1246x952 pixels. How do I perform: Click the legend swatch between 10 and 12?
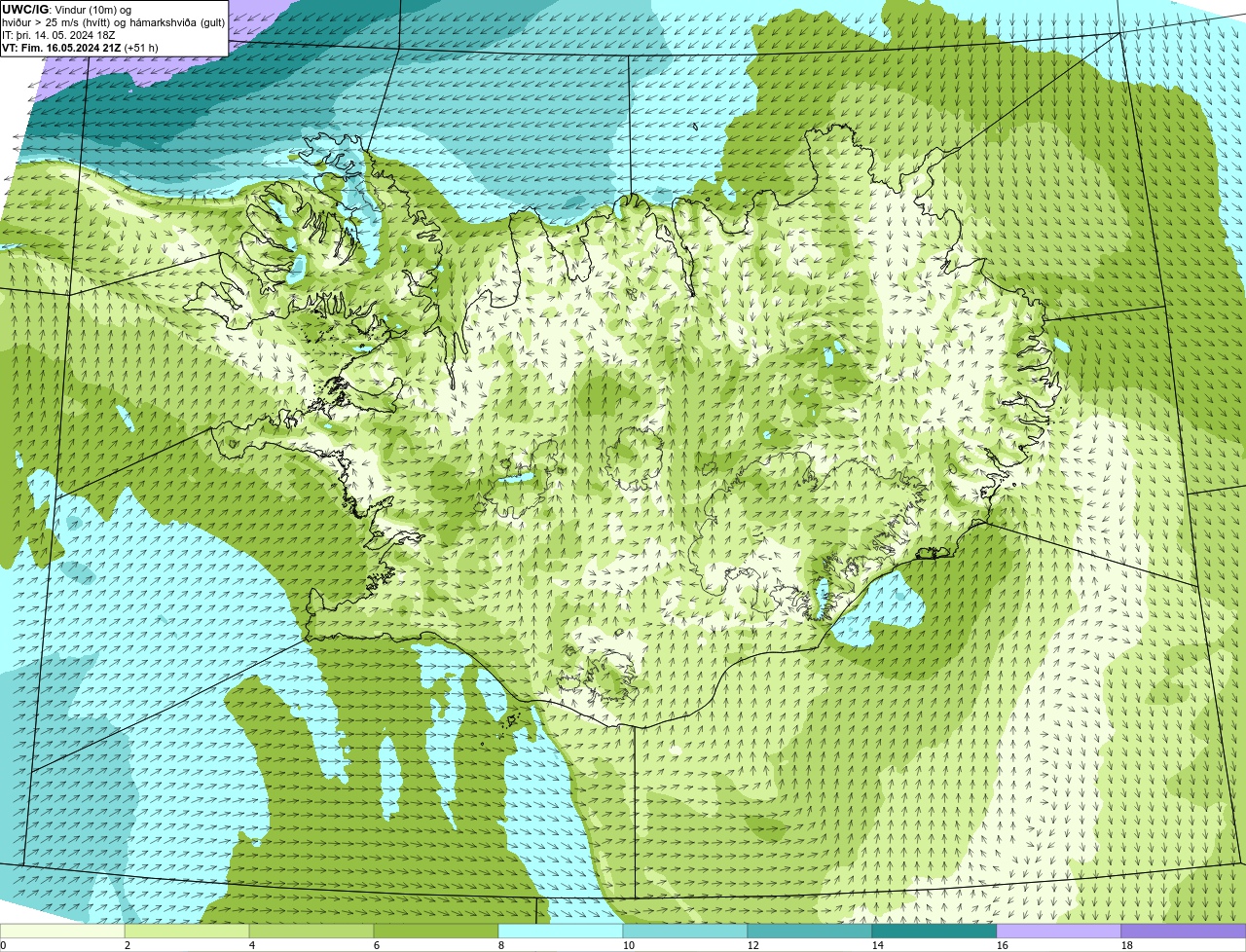click(685, 932)
